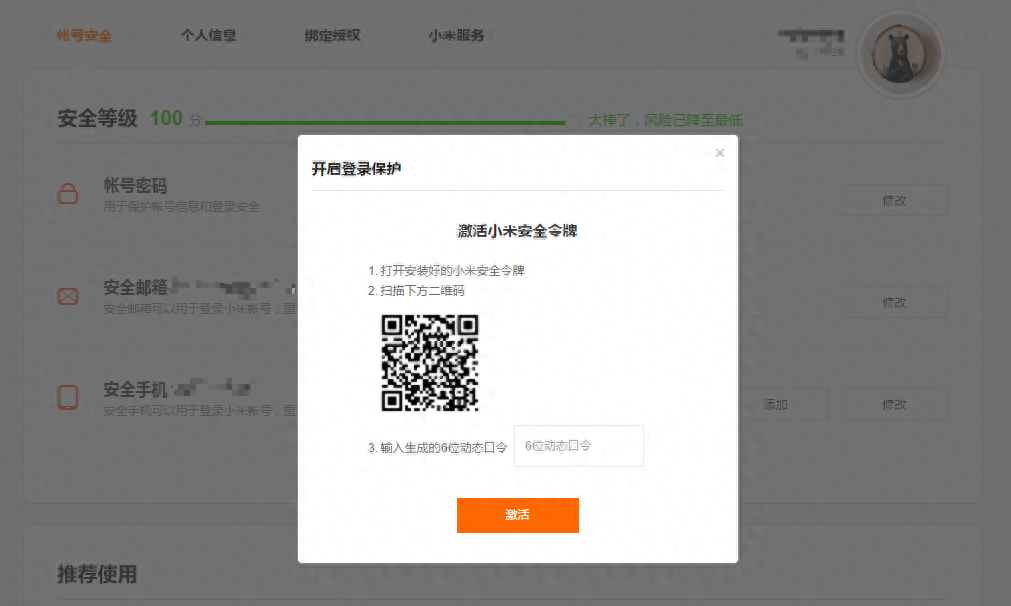
Task: Click the 100 分 security score
Action: [167, 119]
